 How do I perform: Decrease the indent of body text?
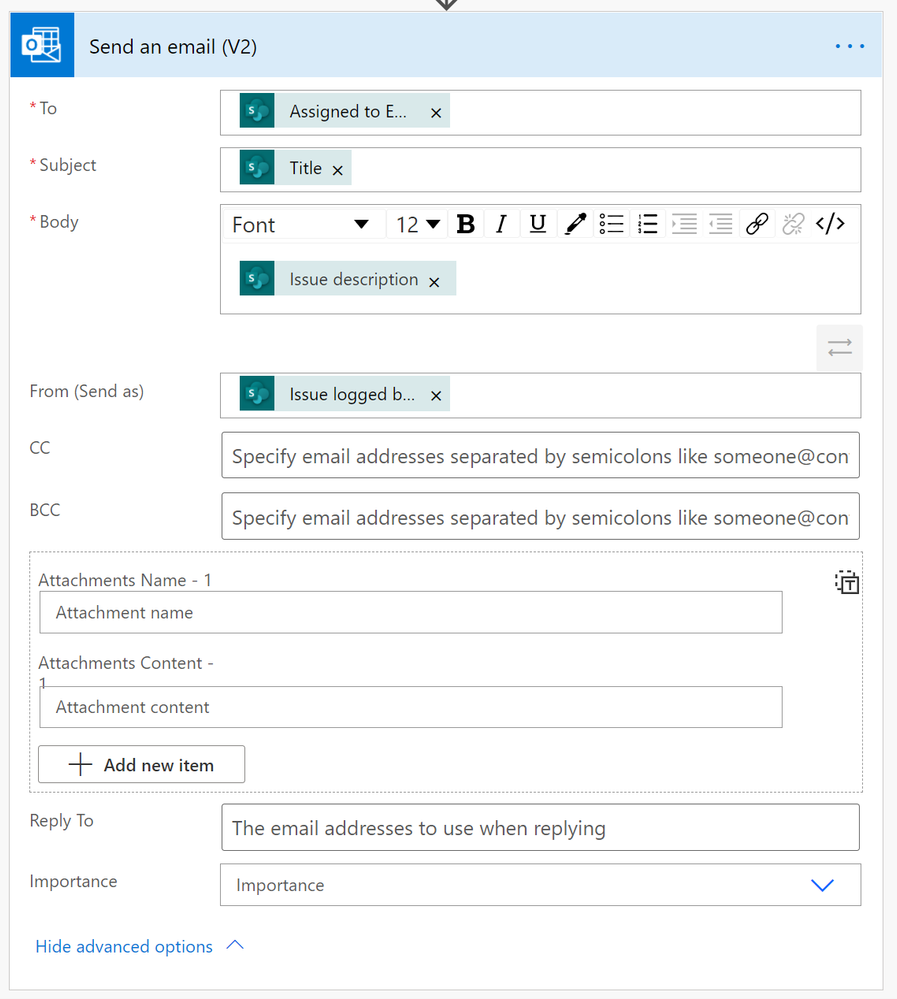[721, 224]
